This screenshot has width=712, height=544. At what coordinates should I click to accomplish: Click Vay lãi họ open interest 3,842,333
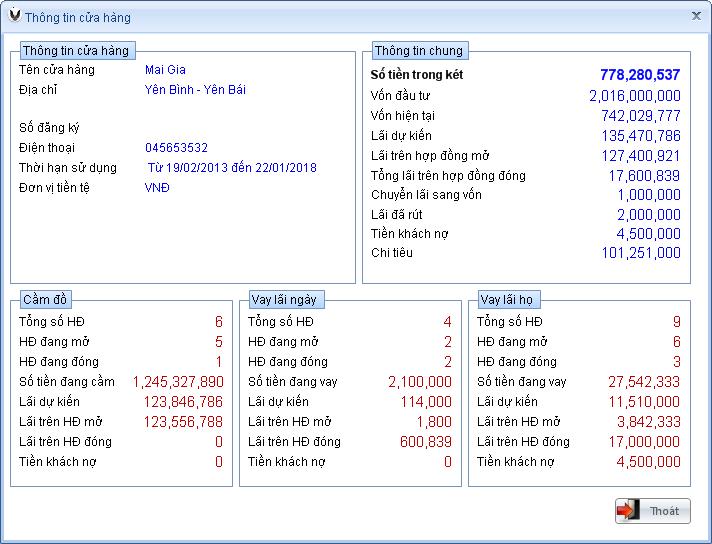coord(648,421)
